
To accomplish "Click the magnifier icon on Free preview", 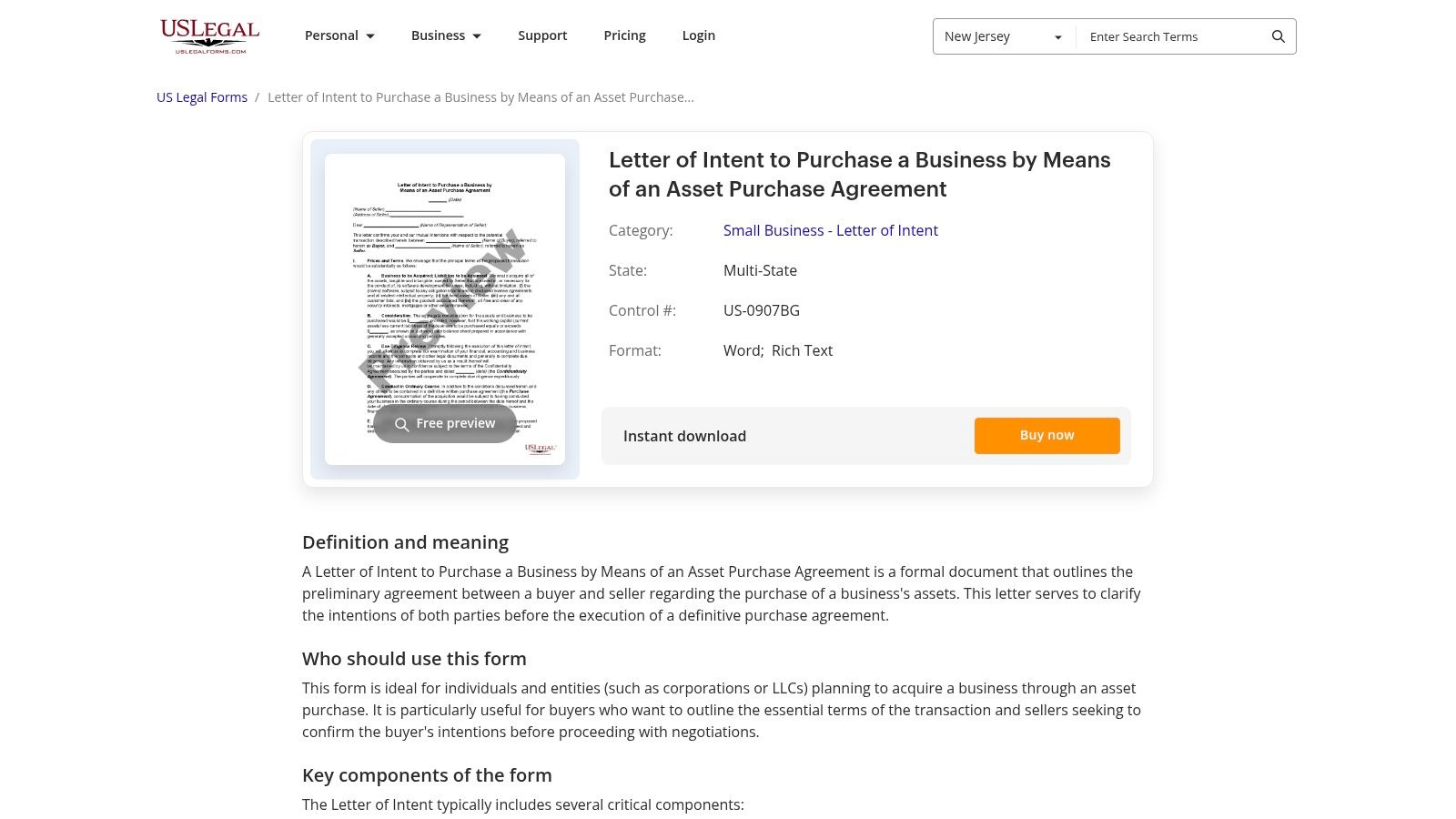I will tap(401, 424).
